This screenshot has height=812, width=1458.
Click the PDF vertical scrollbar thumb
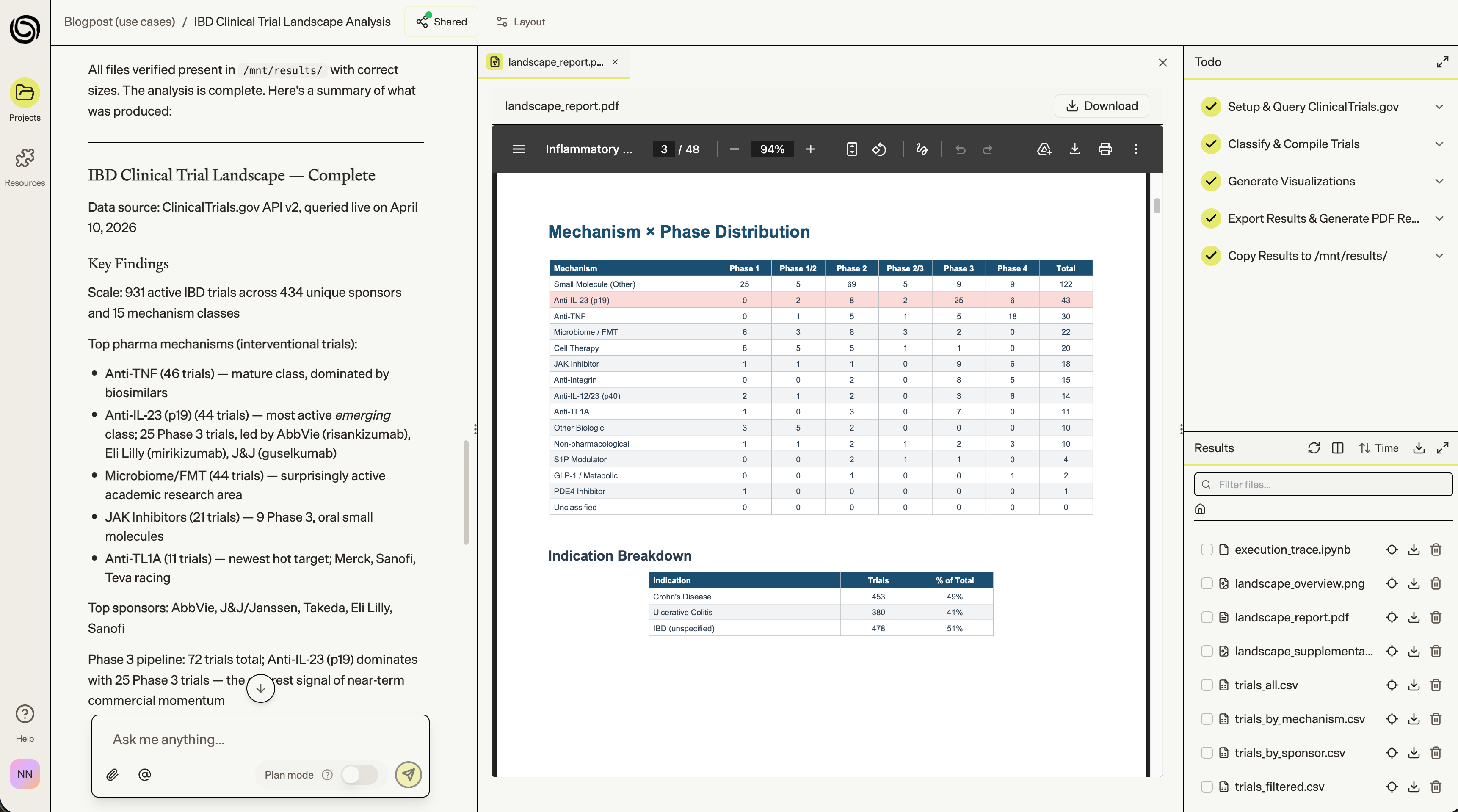point(1156,206)
